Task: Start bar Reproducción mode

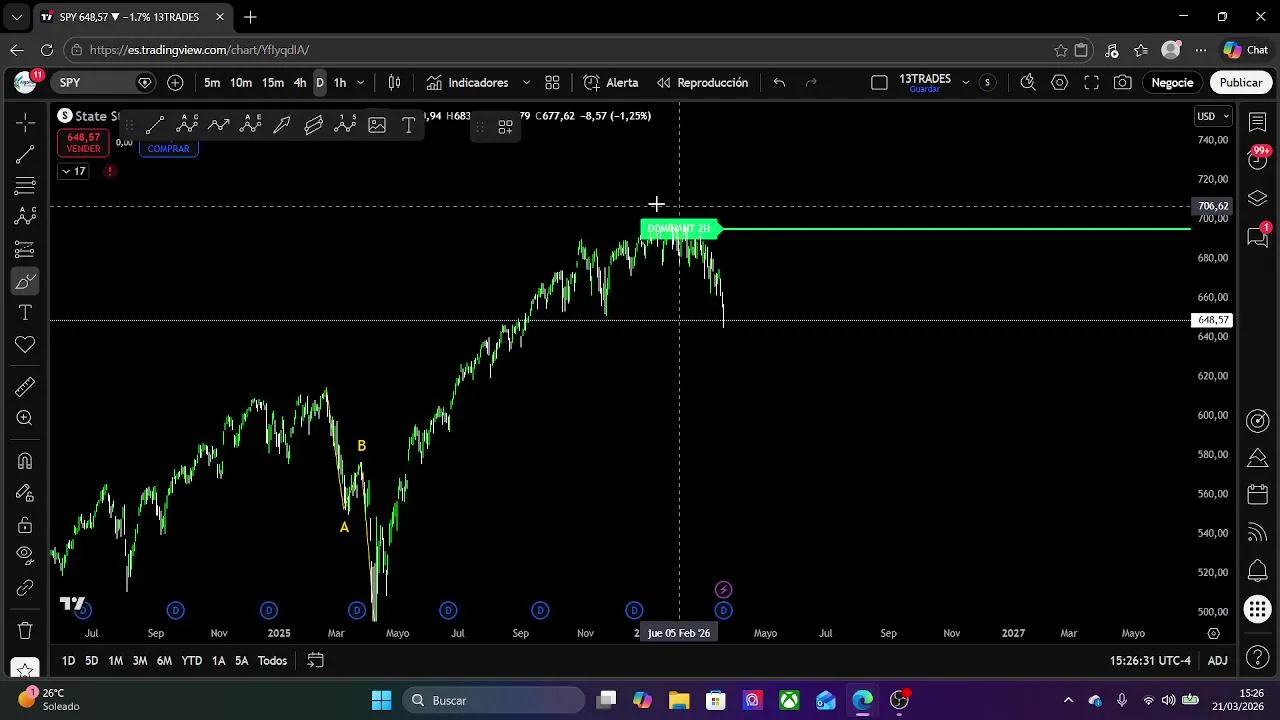Action: pos(702,83)
